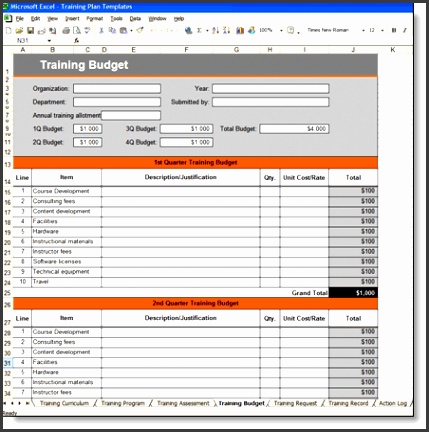
Task: Click the 1st Quarter Grand Total $1,000 cell
Action: coord(353,293)
